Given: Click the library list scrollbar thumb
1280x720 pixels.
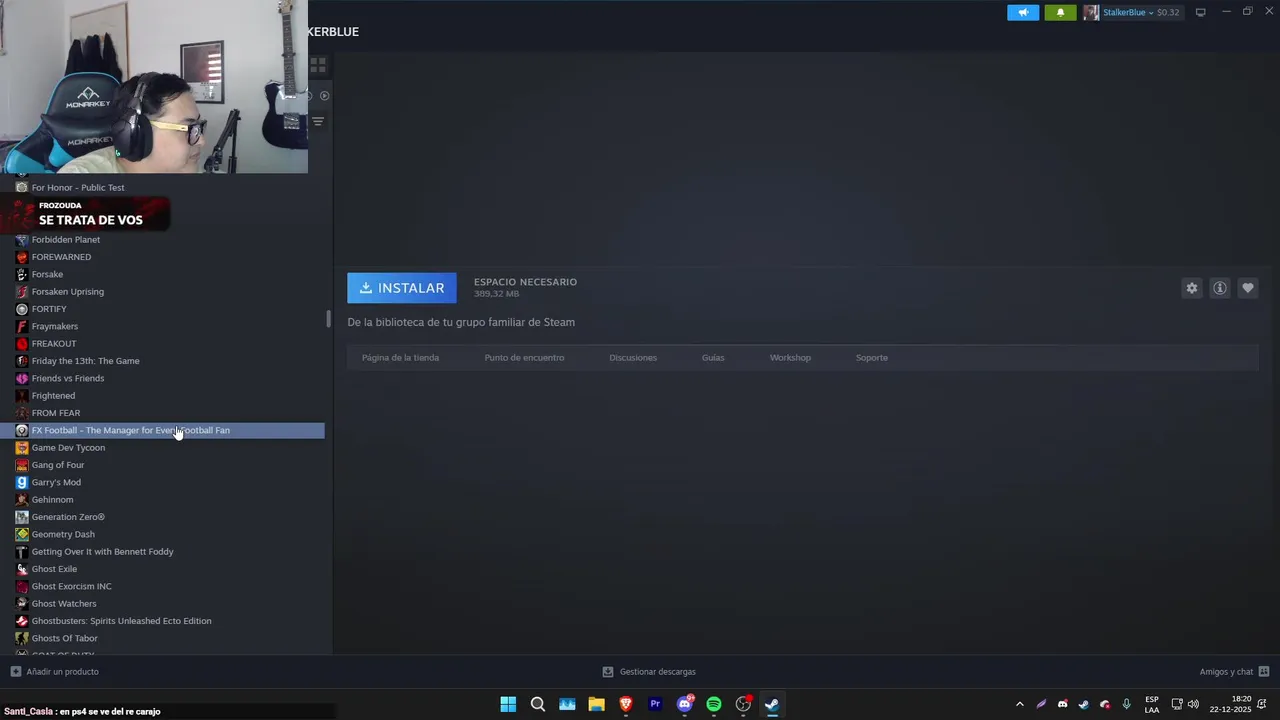Looking at the screenshot, I should coord(328,319).
